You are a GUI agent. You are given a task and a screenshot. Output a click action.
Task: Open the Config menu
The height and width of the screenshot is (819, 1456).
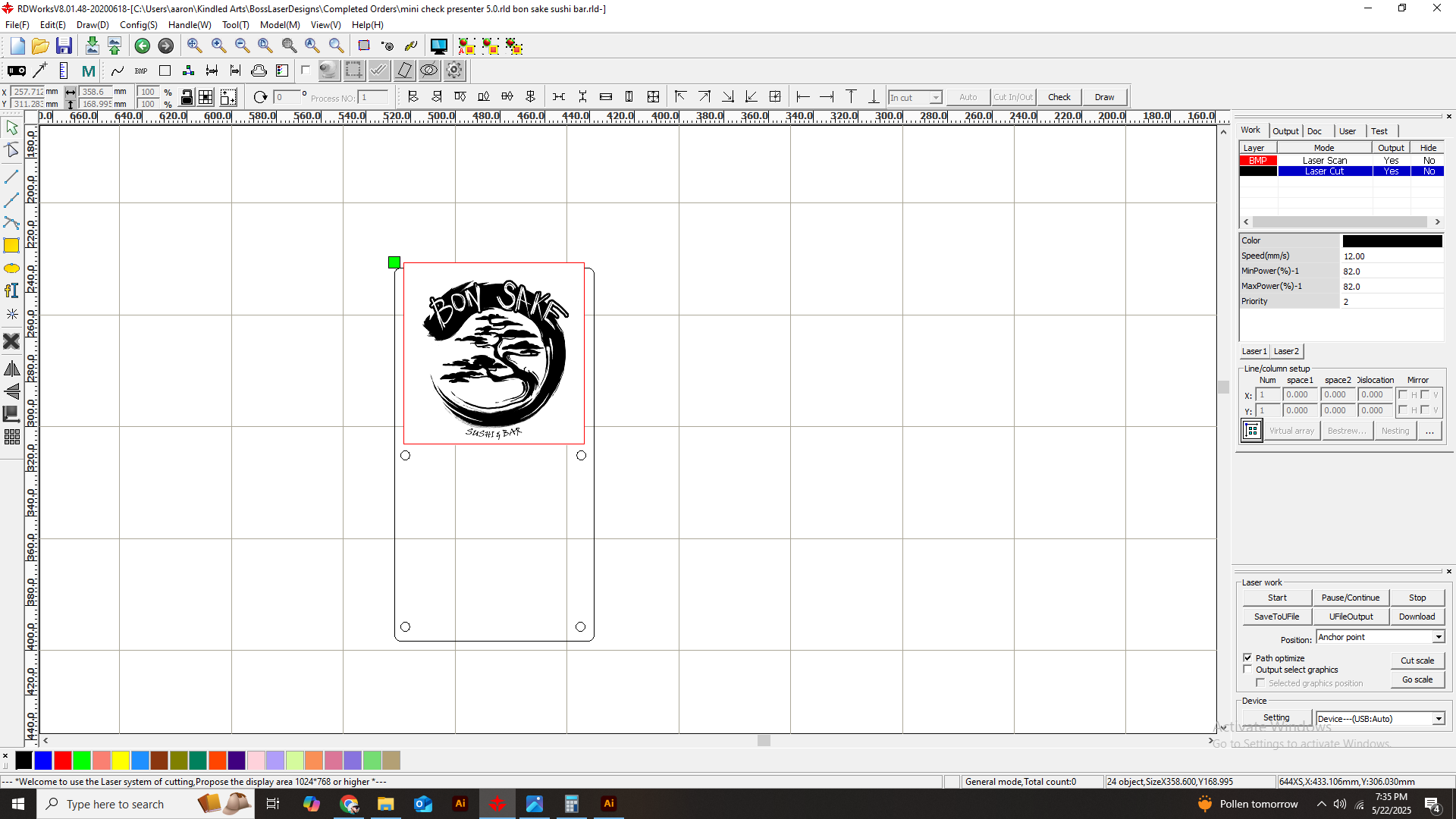coord(138,25)
